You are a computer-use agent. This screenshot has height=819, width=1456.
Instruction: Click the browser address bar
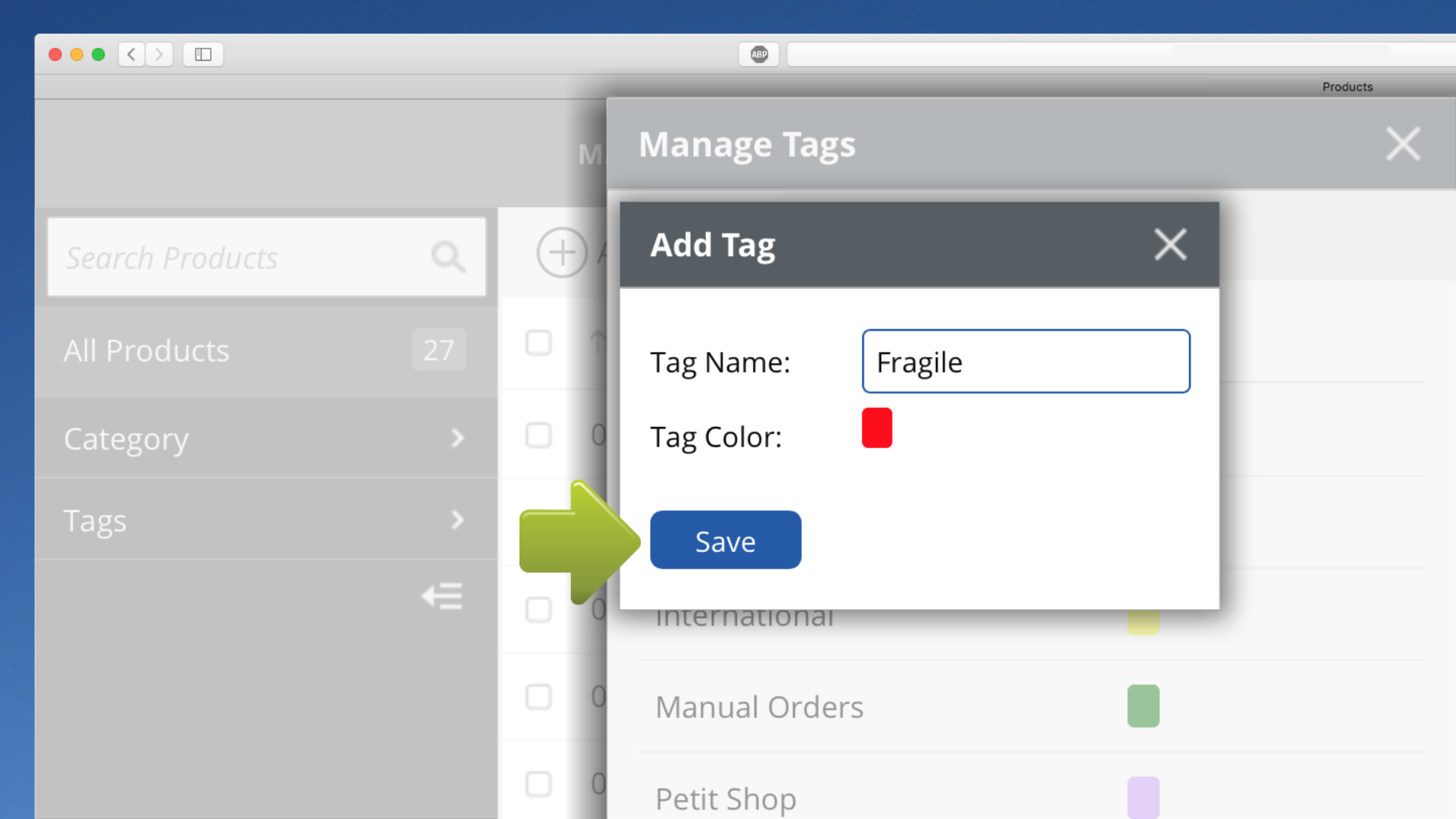1122,54
